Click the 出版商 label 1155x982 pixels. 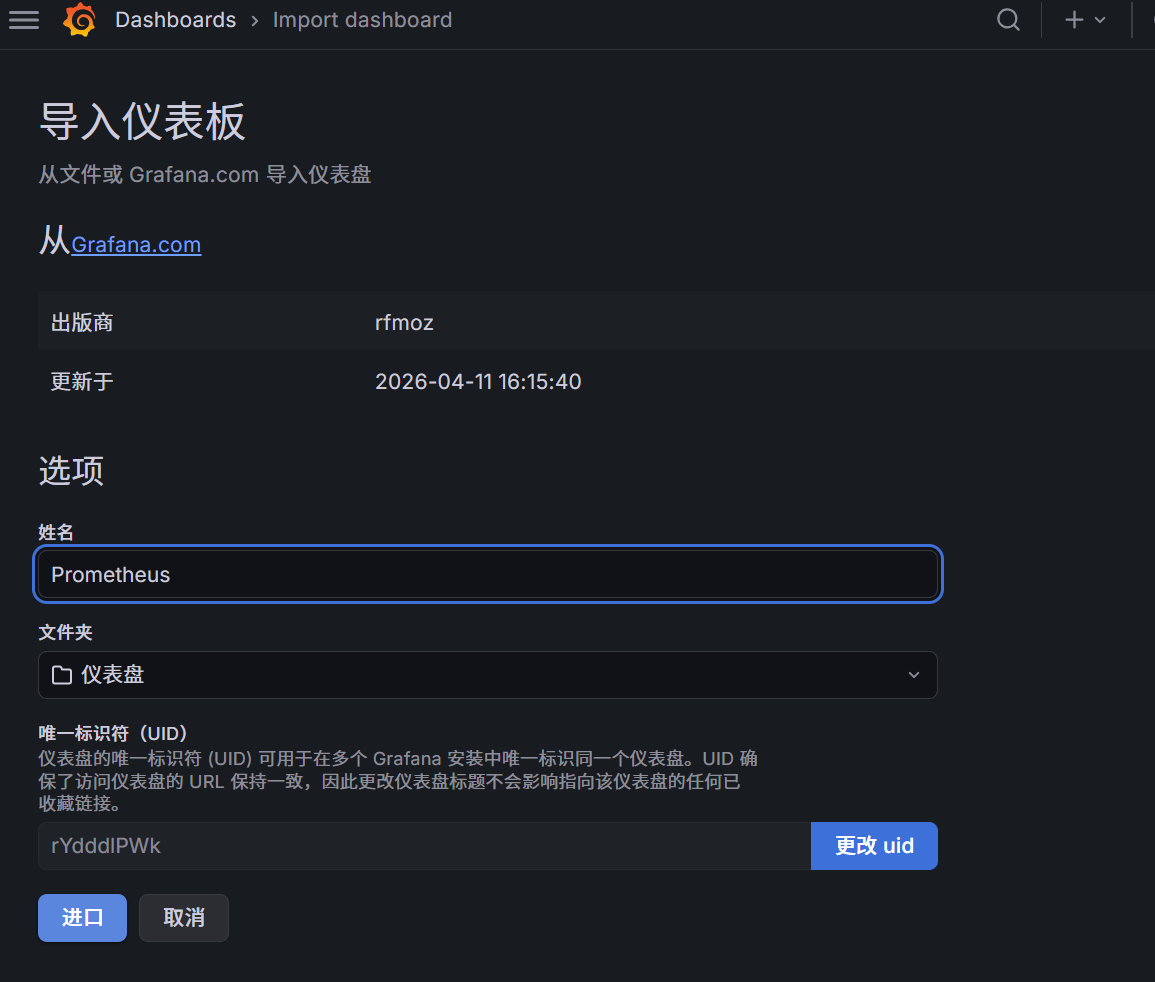coord(82,323)
